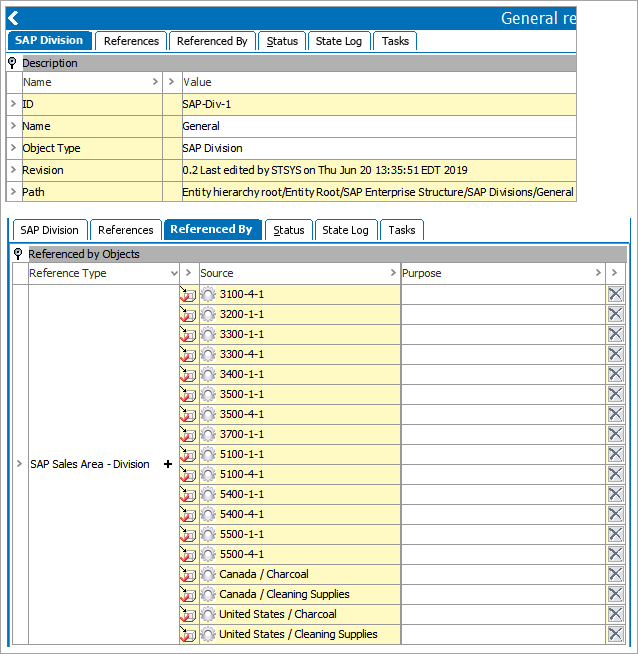
Task: Remove the 3200-1-1 reference with X icon
Action: click(x=615, y=314)
